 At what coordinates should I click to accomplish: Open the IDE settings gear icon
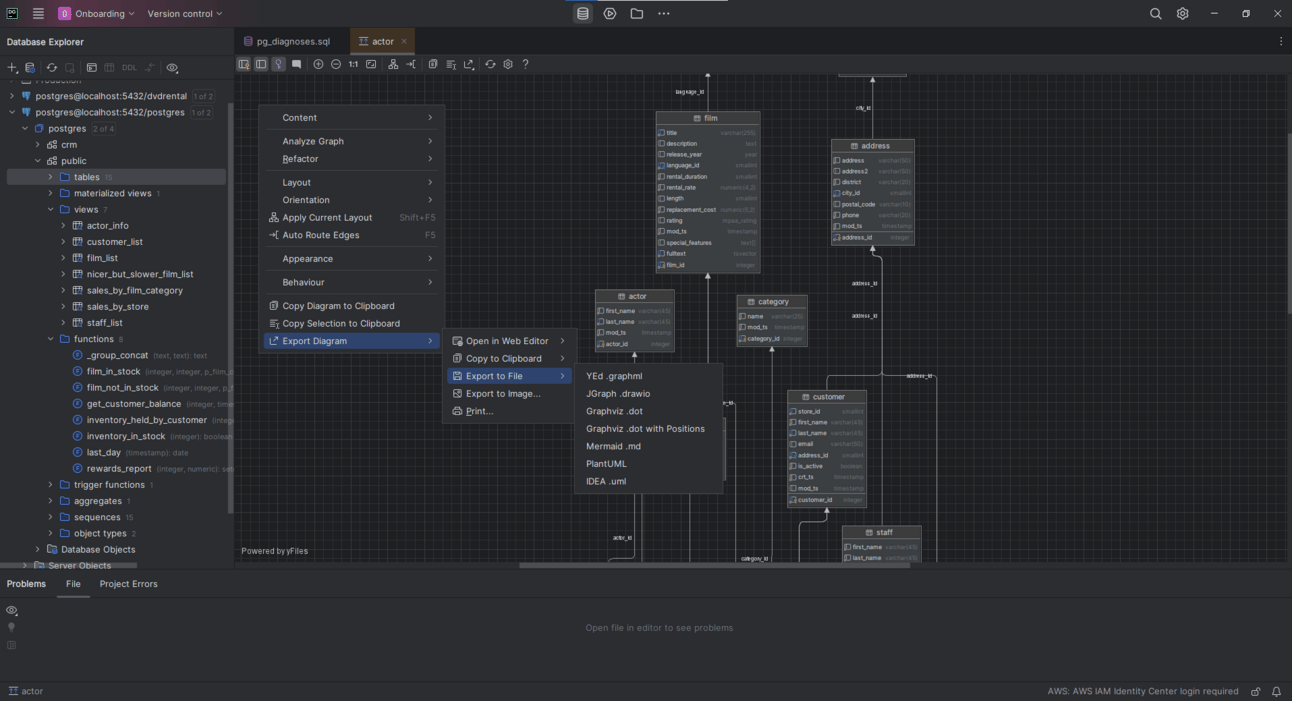[x=1182, y=14]
